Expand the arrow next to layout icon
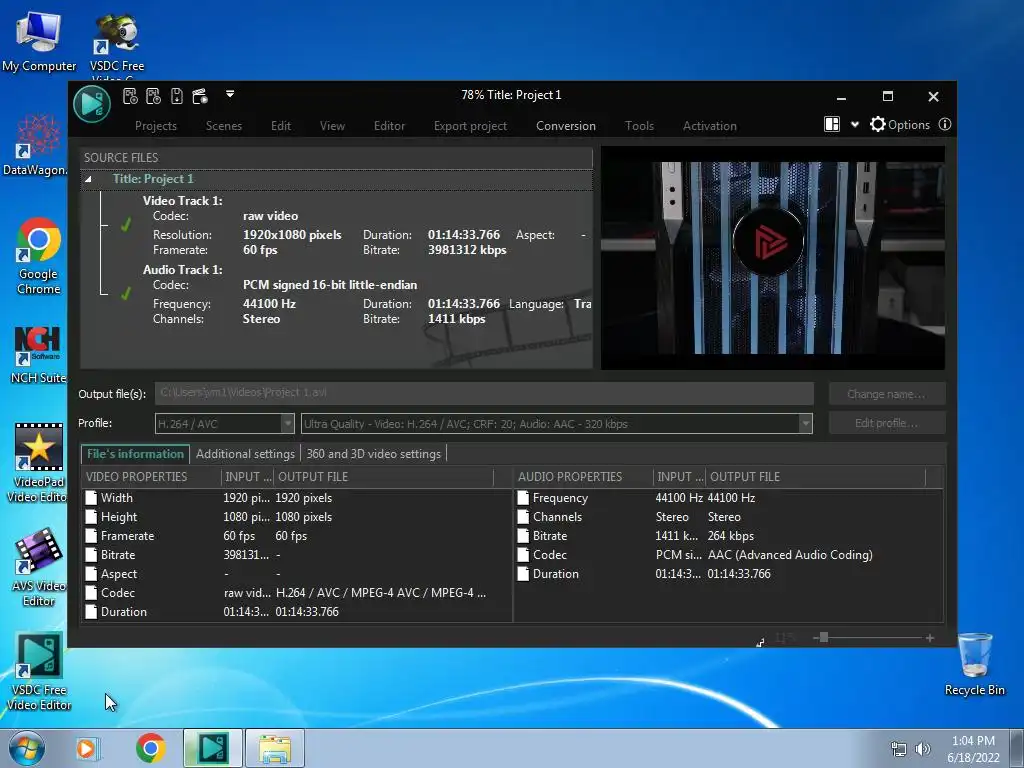Image resolution: width=1024 pixels, height=768 pixels. coord(854,125)
